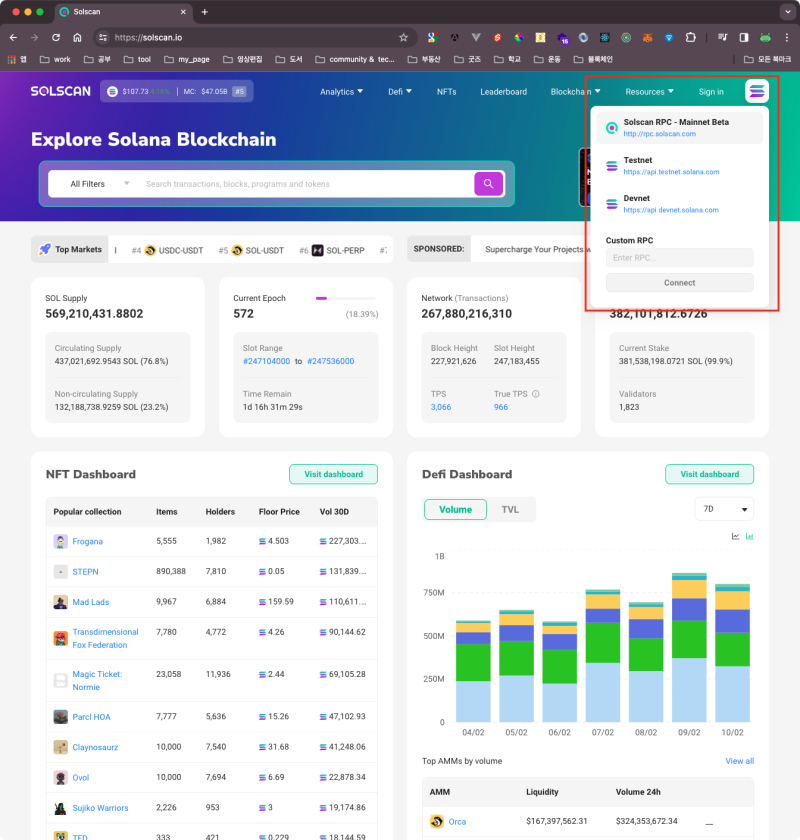Screen dimensions: 800x840
Task: Open the my_page bookmarks folder
Action: pyautogui.click(x=187, y=59)
